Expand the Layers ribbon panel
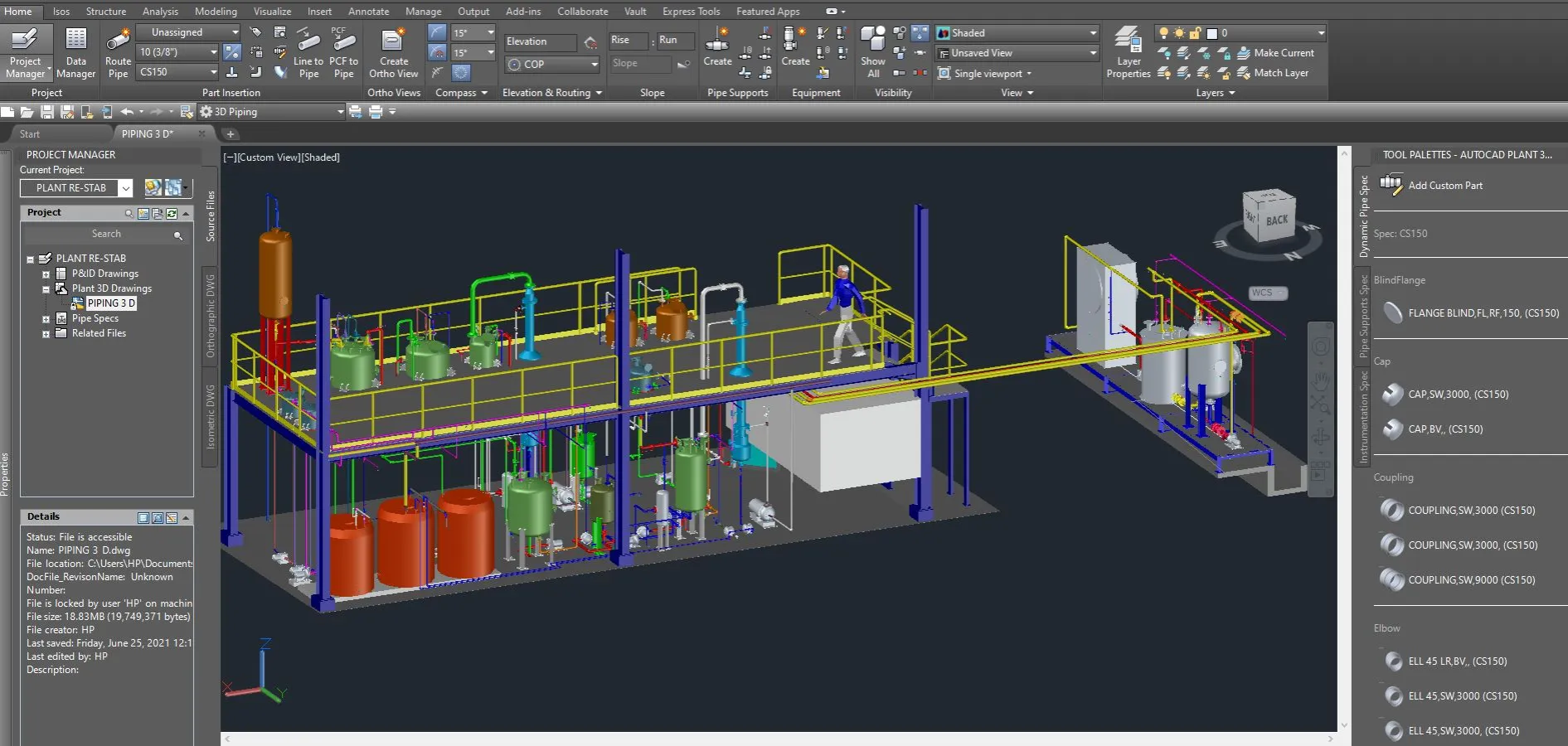Viewport: 1568px width, 746px height. tap(1215, 93)
